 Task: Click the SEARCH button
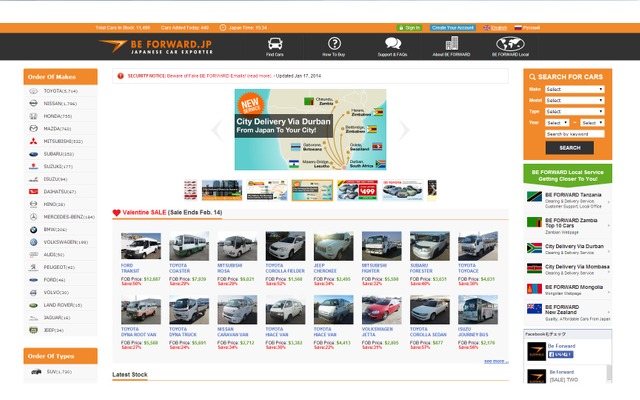[569, 148]
